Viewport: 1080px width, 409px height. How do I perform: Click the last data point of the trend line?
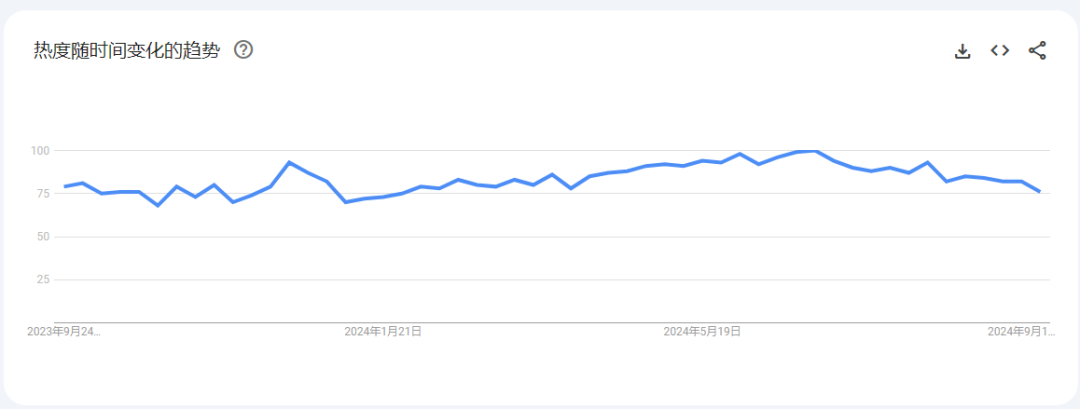(x=1040, y=191)
